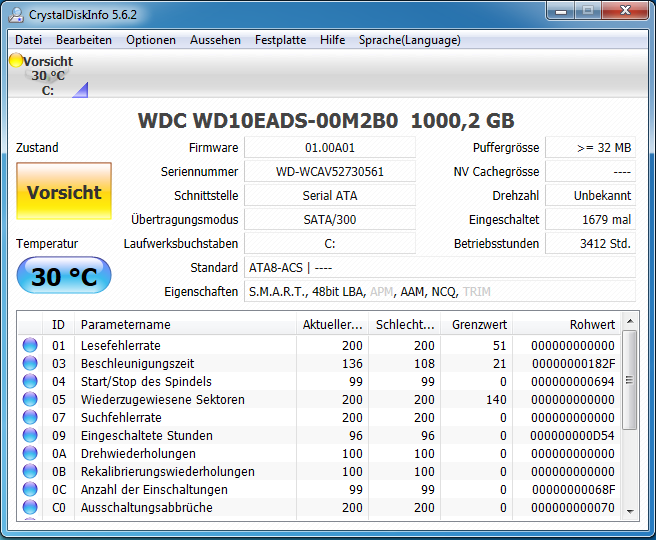Click the CrystalDiskInfo app icon in title bar
This screenshot has height=540, width=656.
click(x=16, y=15)
